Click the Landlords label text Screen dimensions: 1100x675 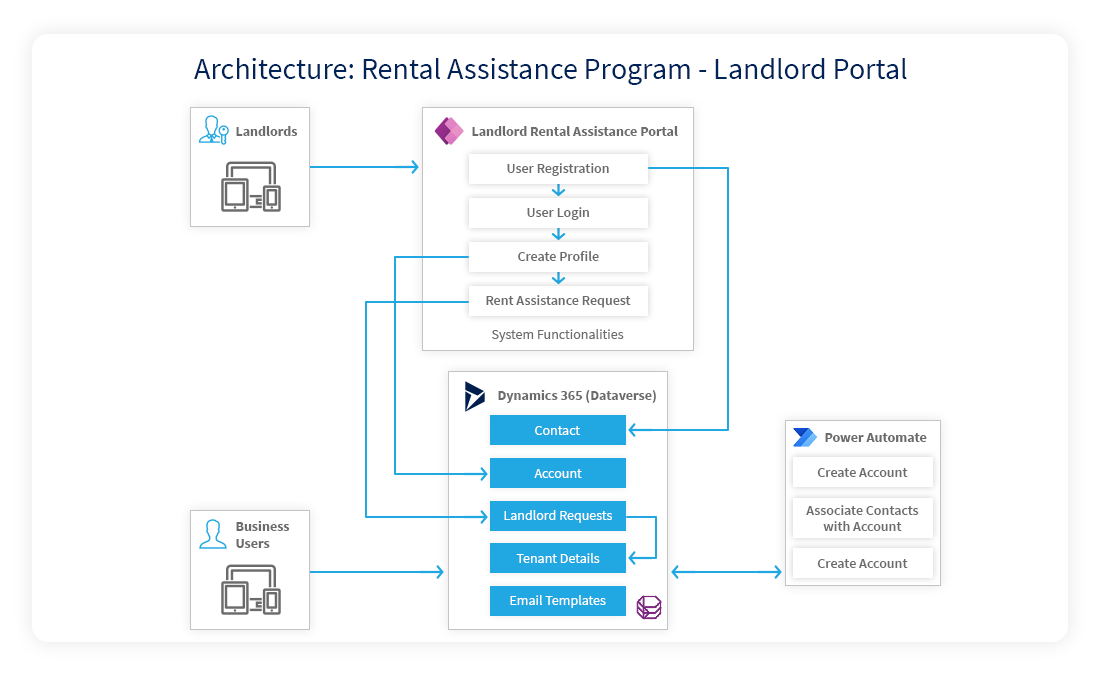[x=267, y=131]
